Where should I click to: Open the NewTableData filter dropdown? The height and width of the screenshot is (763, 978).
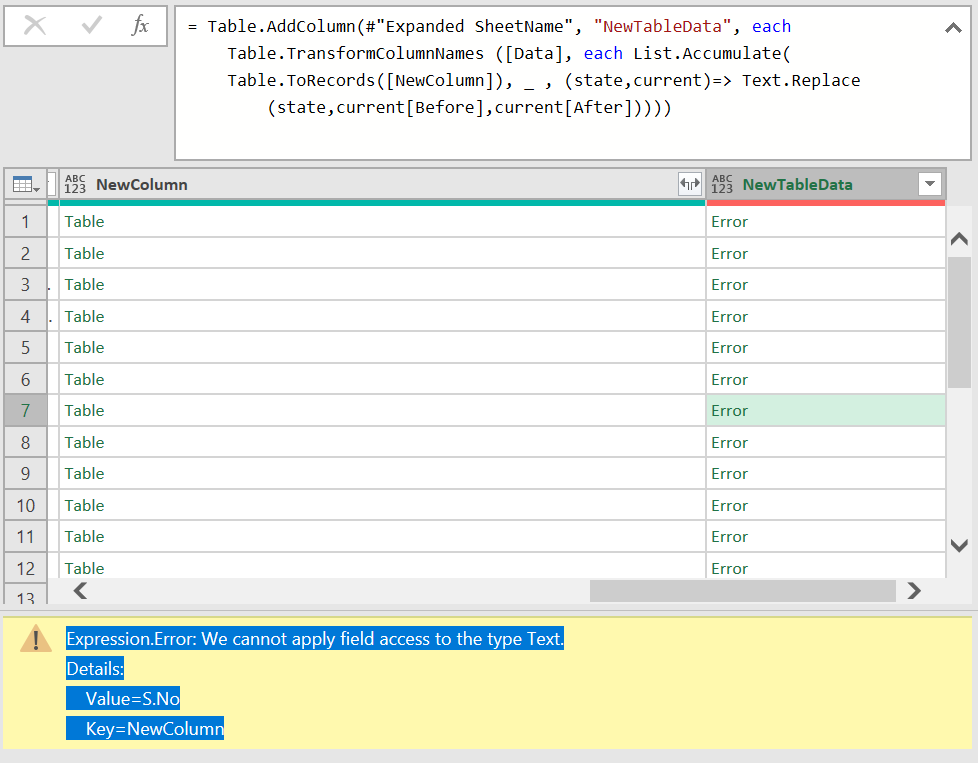929,184
